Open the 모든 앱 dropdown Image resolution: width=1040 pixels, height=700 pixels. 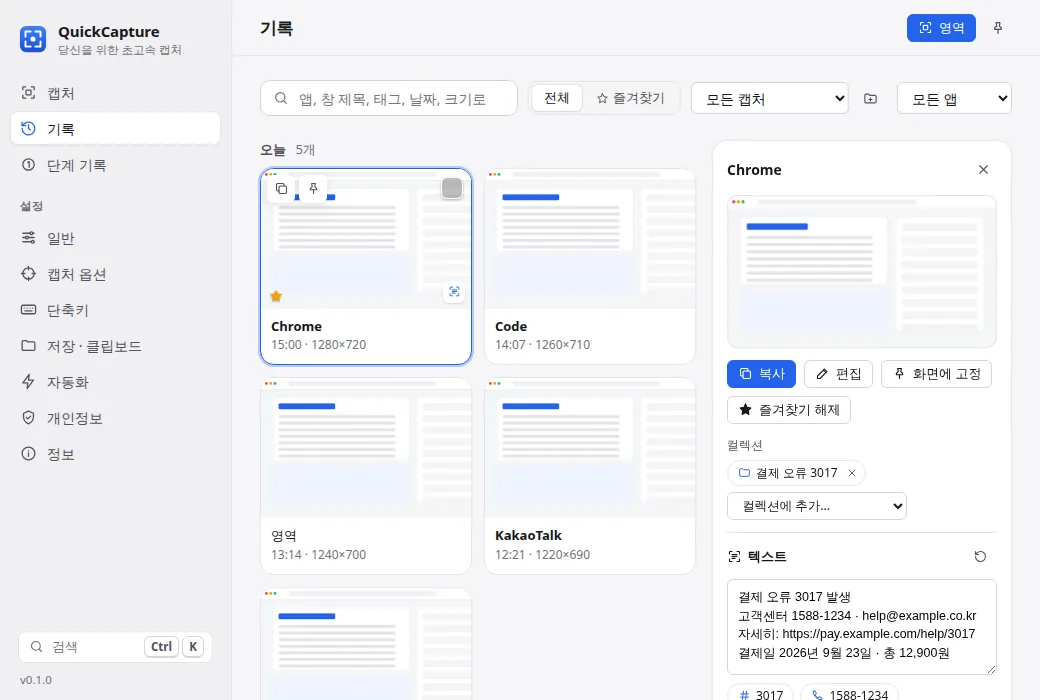coord(954,98)
